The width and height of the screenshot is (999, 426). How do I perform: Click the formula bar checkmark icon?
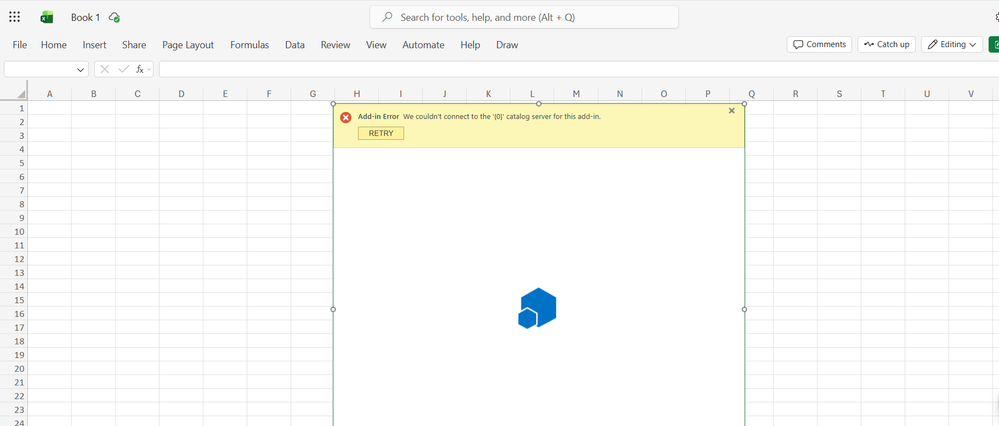pos(124,69)
